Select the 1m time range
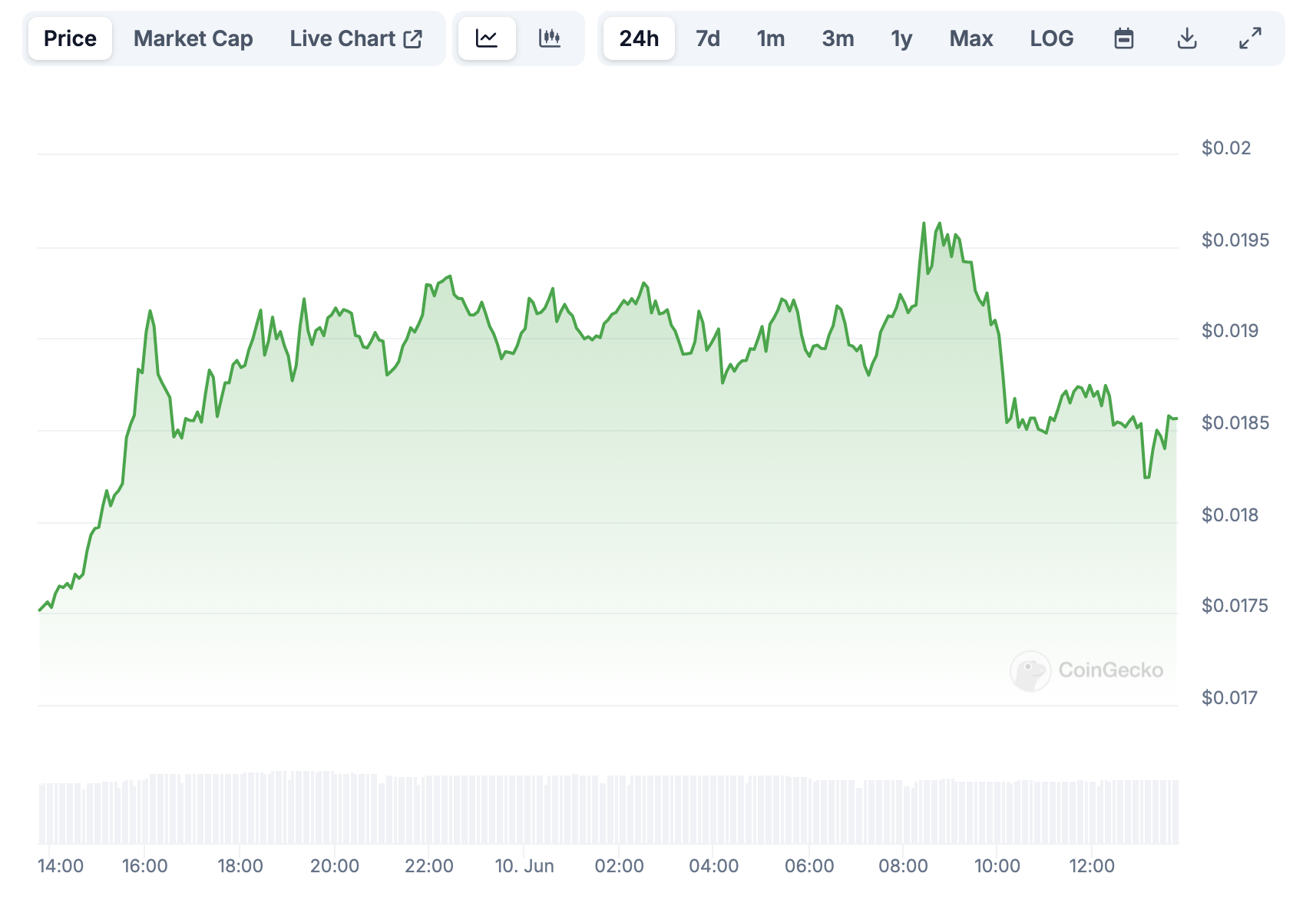1316x903 pixels. coord(771,38)
